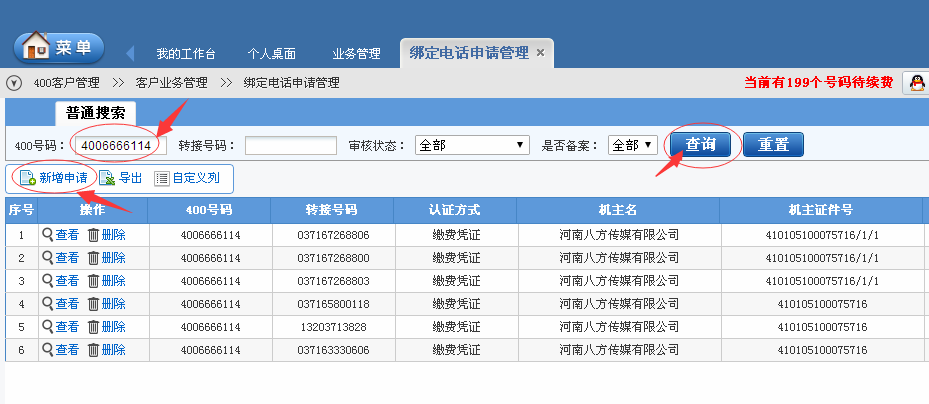Switch to 业务管理 tab
929x404 pixels.
pos(356,54)
